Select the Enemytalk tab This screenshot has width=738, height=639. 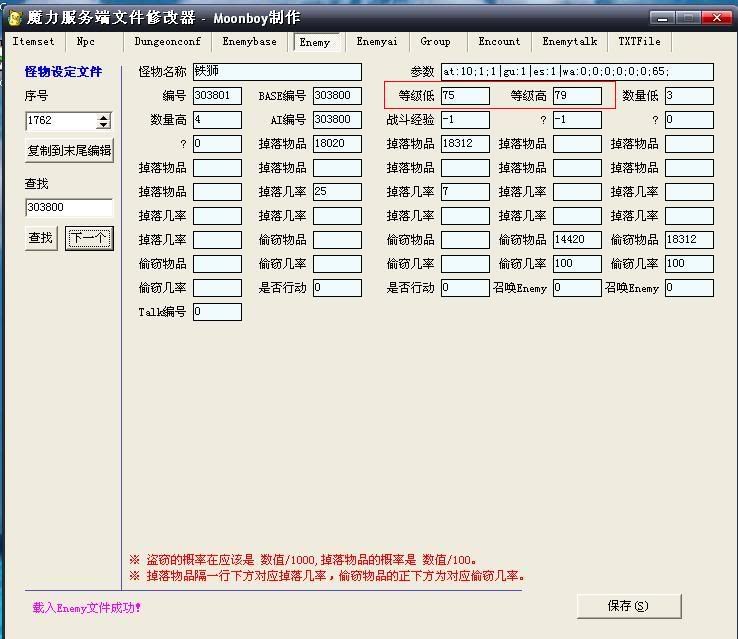[x=570, y=42]
